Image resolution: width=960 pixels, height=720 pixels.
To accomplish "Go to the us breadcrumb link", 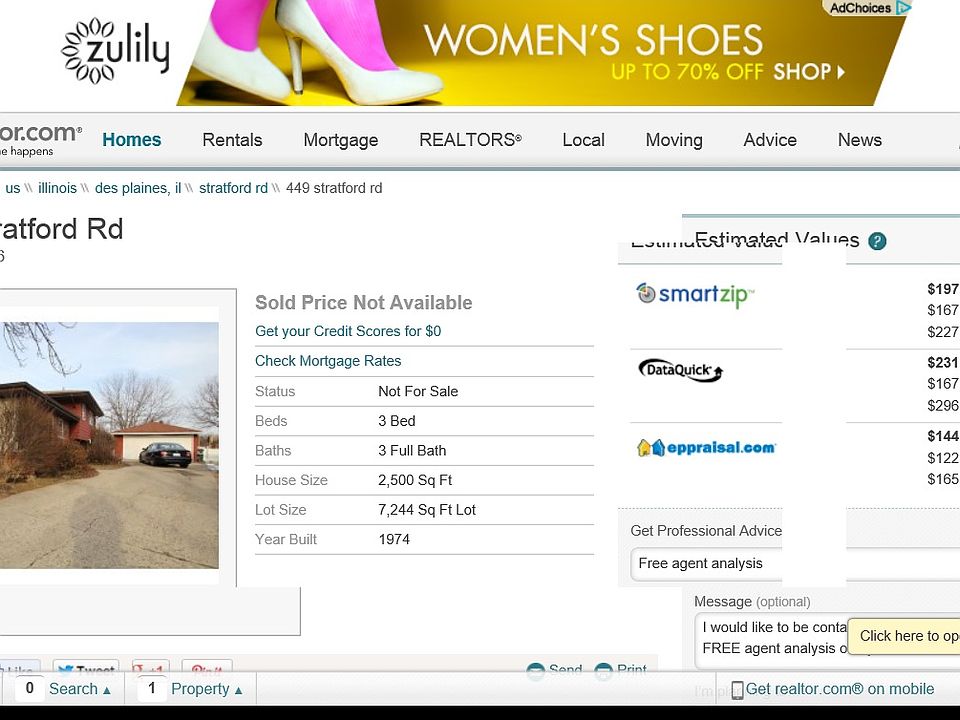I will (x=12, y=188).
